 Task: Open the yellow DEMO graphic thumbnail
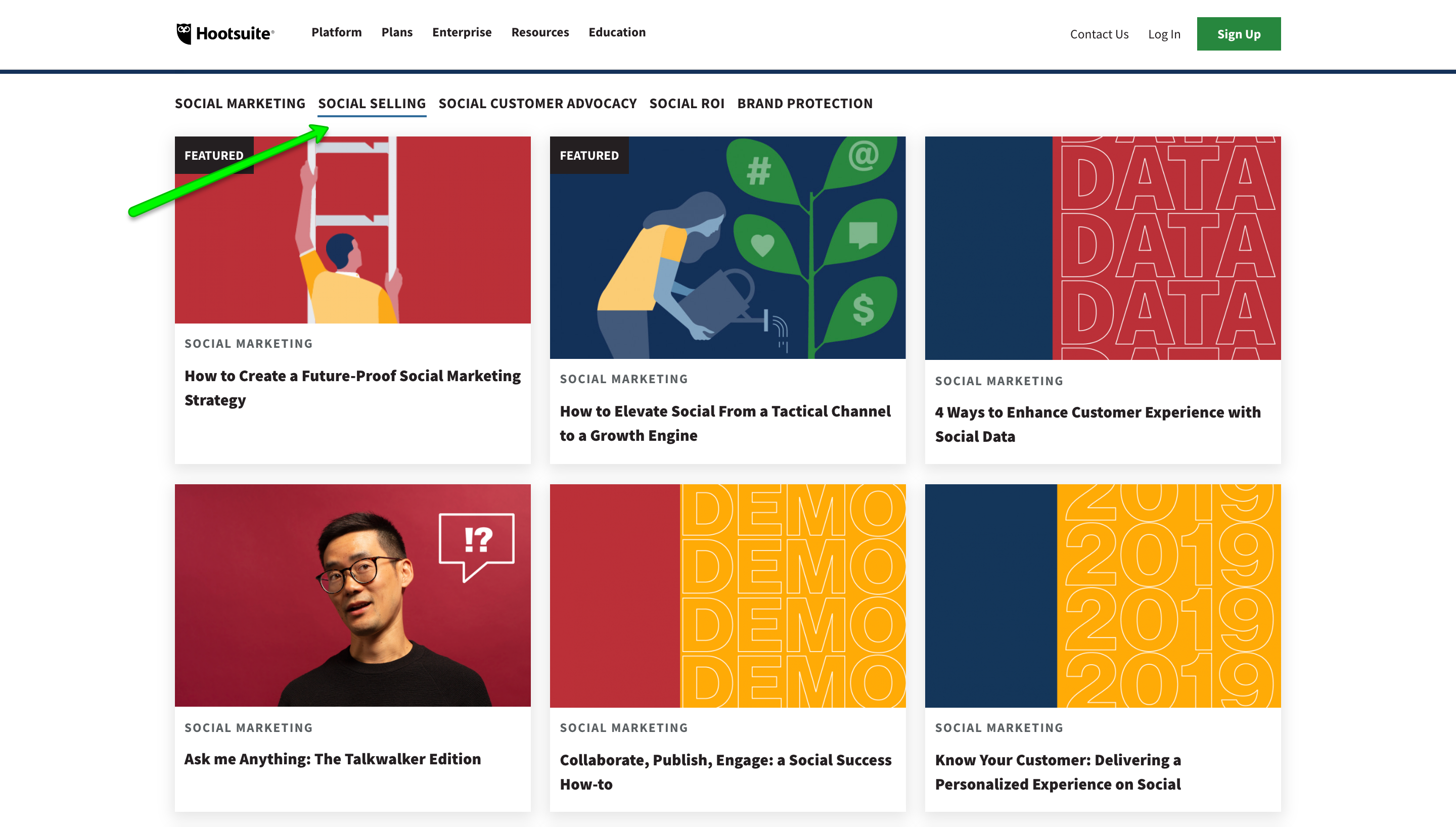[x=727, y=596]
